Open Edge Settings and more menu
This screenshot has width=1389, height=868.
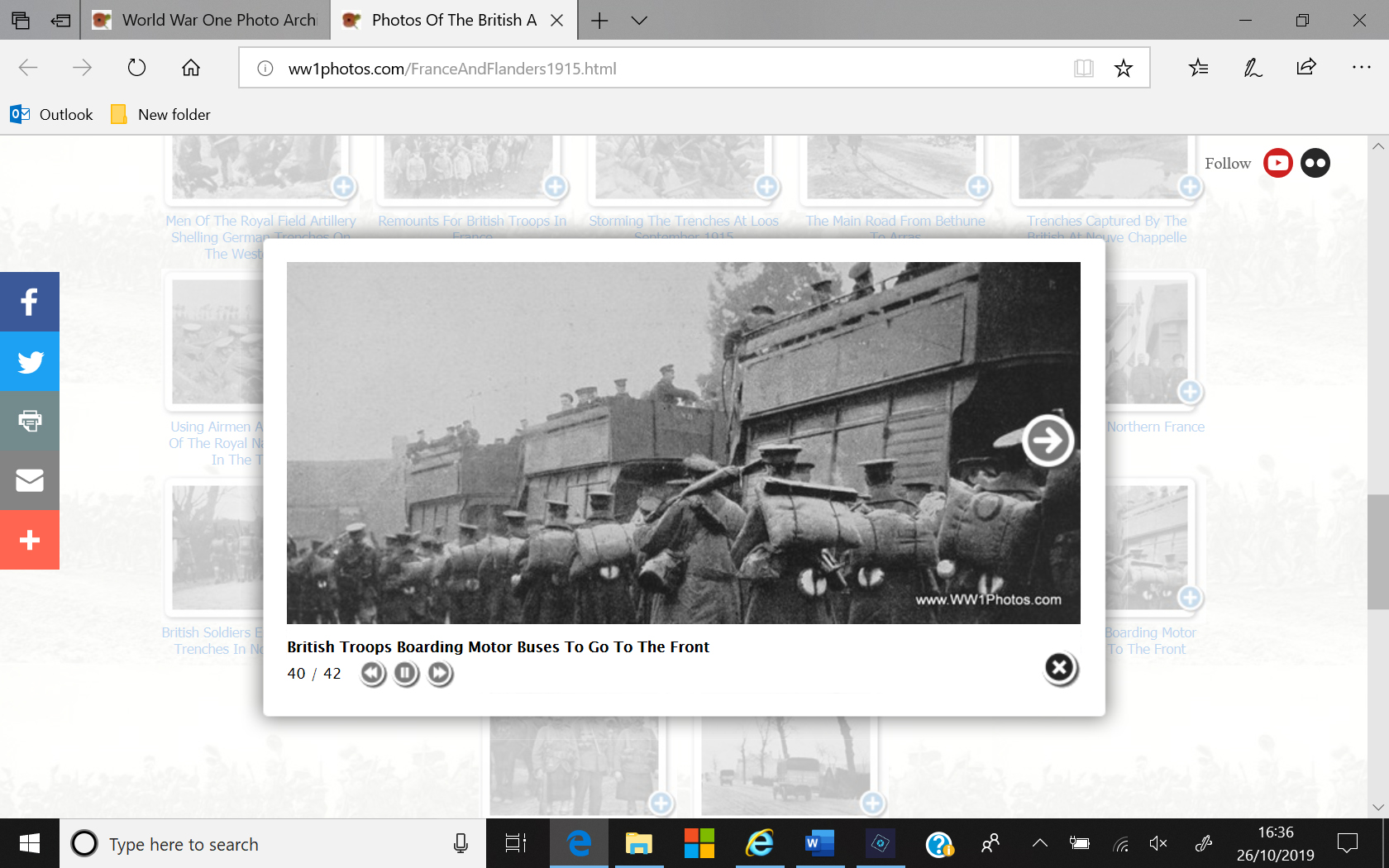pos(1361,68)
